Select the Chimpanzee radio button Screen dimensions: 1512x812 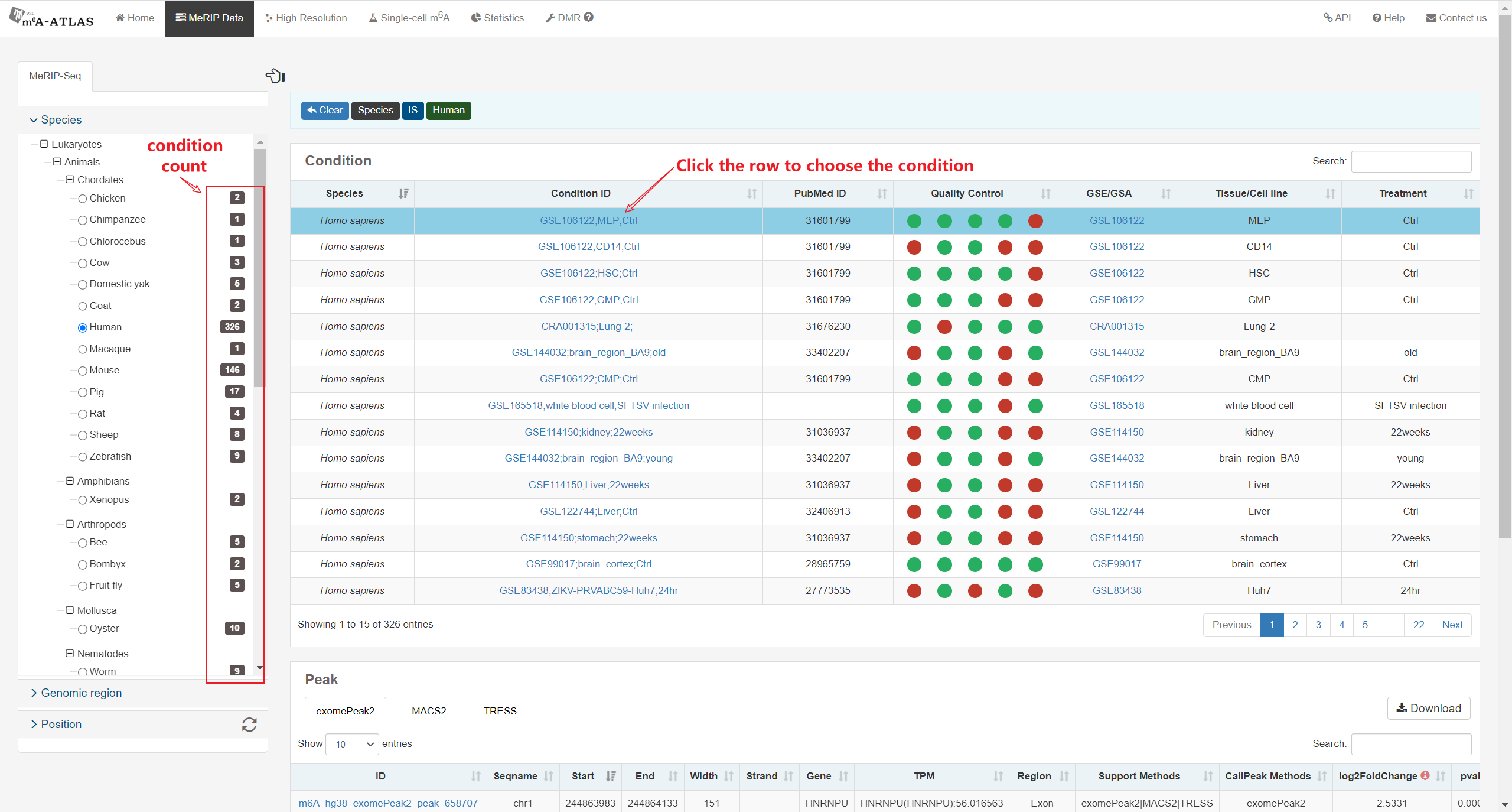click(83, 220)
